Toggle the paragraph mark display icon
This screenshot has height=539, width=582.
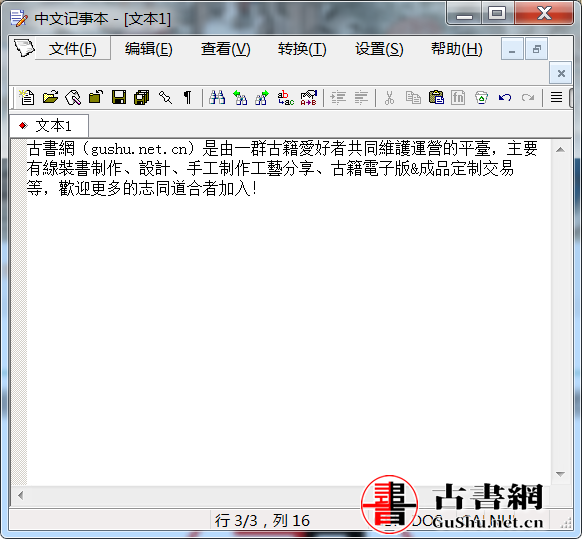[x=188, y=98]
